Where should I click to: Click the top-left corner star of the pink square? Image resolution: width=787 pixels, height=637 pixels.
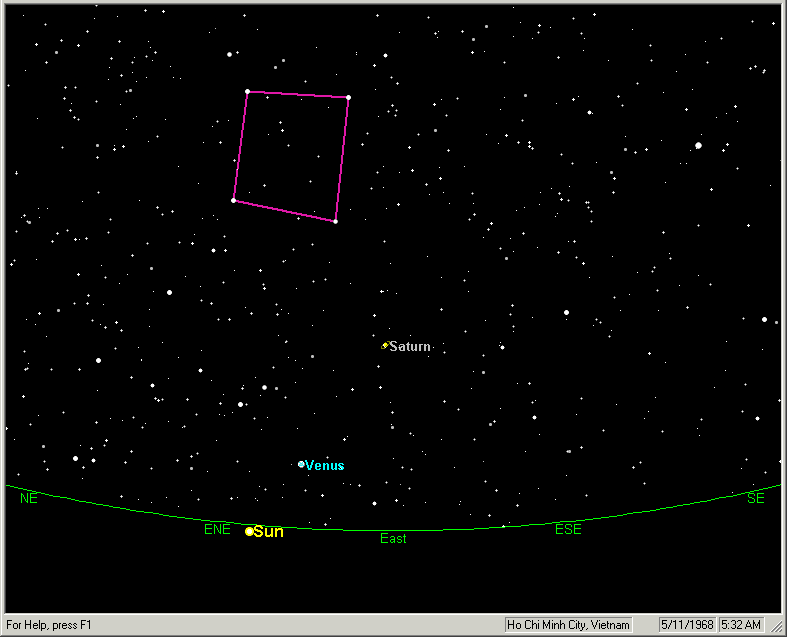[247, 92]
